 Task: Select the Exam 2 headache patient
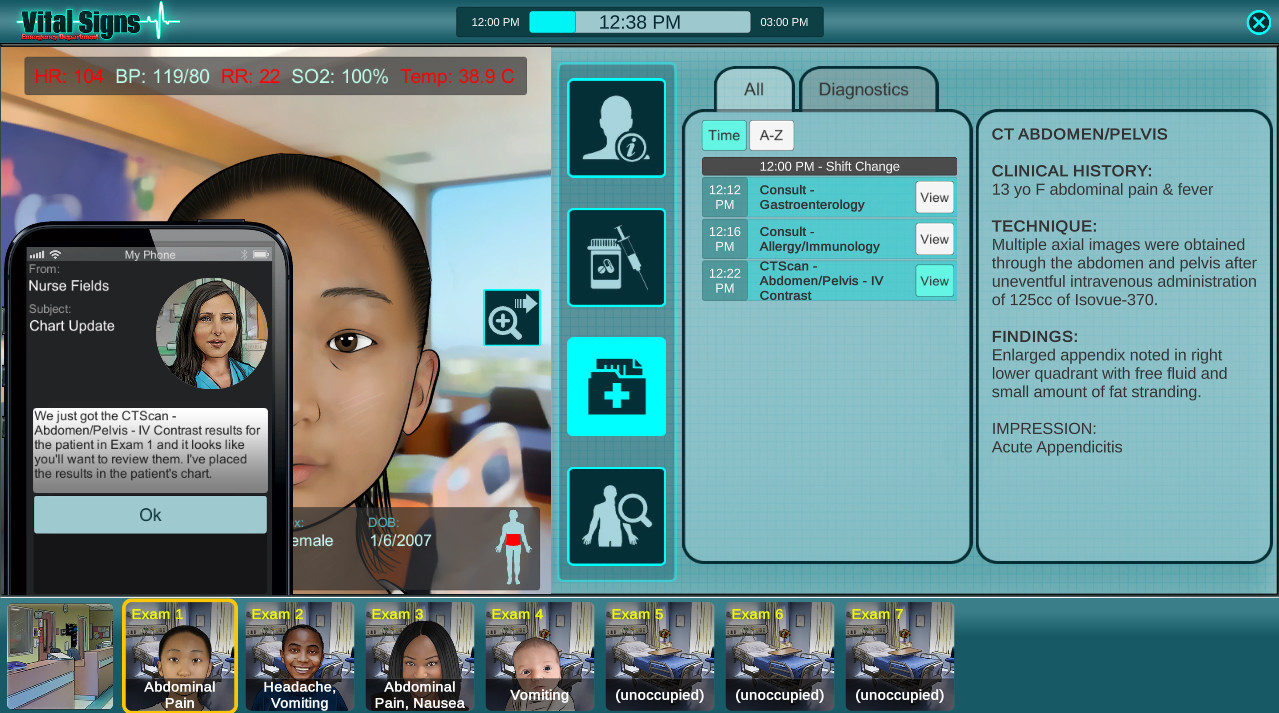299,655
